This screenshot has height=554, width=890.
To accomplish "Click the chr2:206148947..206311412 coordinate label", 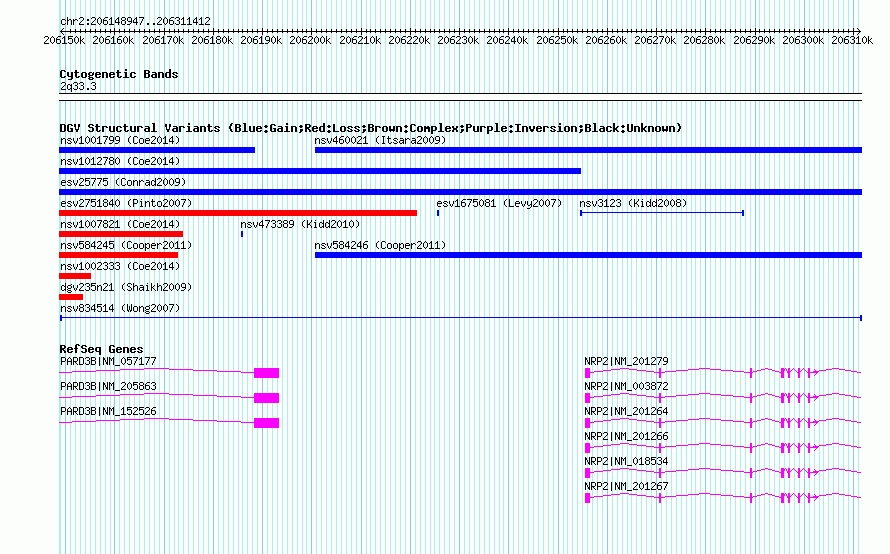I will click(x=135, y=21).
